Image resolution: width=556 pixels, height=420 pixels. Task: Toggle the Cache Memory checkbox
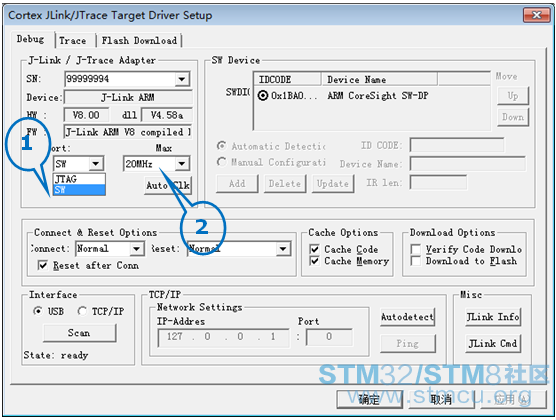314,261
